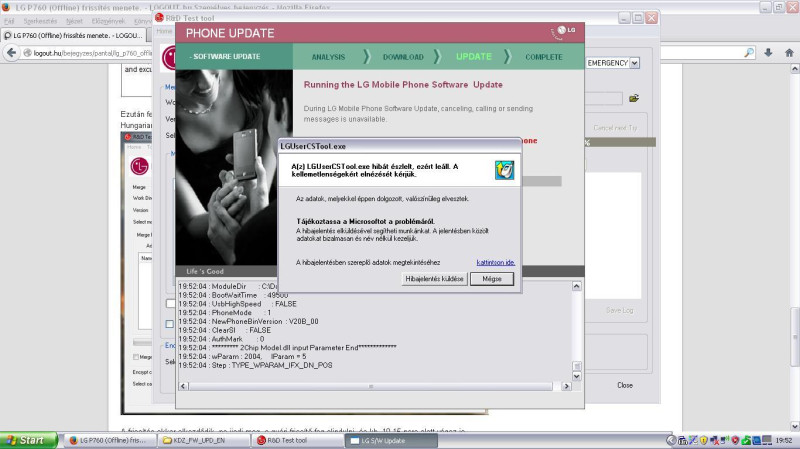Click the folder browse icon in R&D tool
Screen dimensions: 800x449
click(634, 98)
